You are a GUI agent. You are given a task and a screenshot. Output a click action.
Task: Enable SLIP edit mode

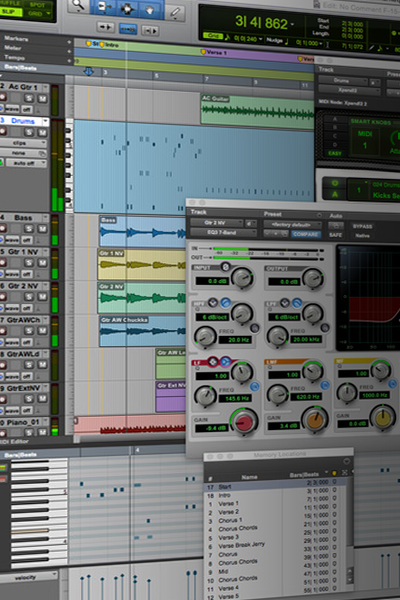tap(10, 12)
